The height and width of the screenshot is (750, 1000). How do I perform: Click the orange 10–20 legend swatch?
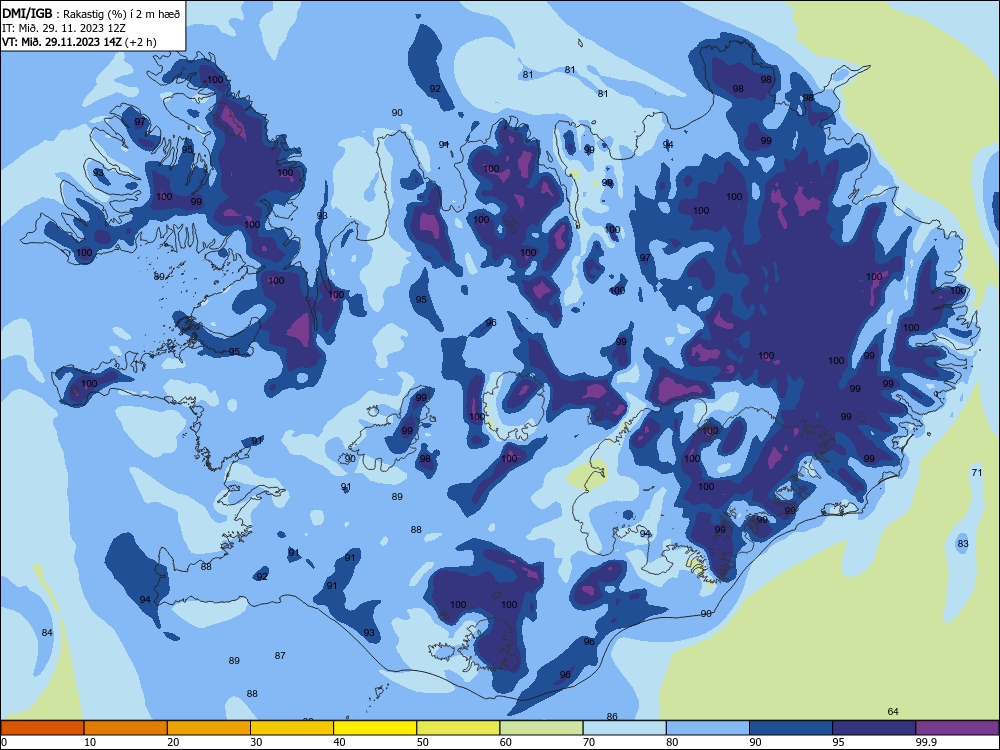pyautogui.click(x=126, y=728)
